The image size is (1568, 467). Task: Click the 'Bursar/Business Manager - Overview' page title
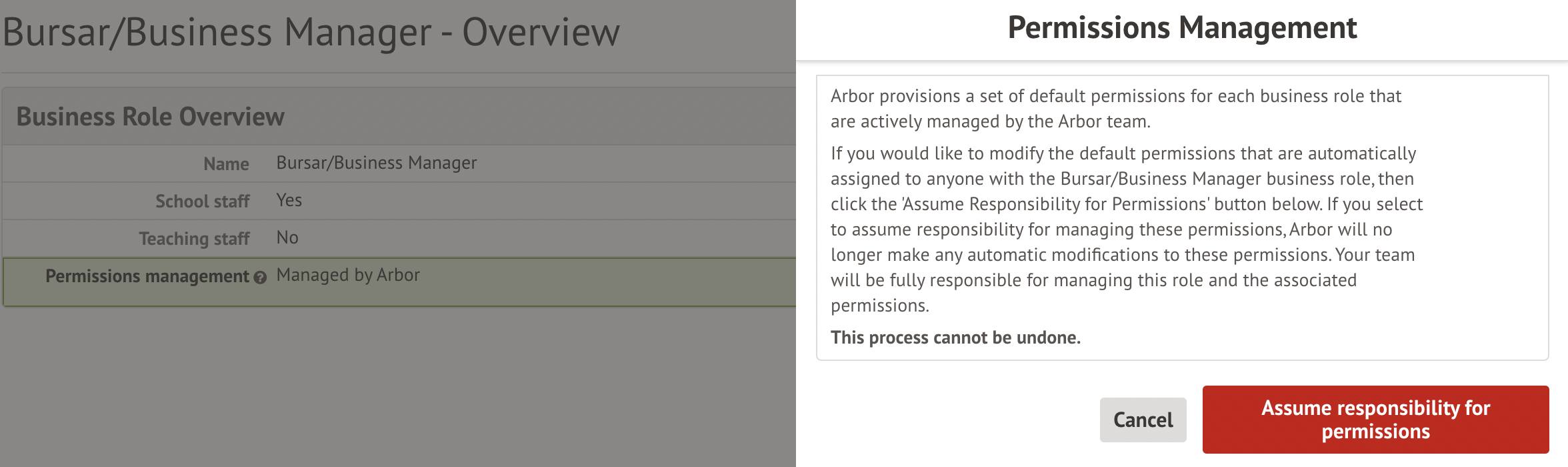(311, 32)
